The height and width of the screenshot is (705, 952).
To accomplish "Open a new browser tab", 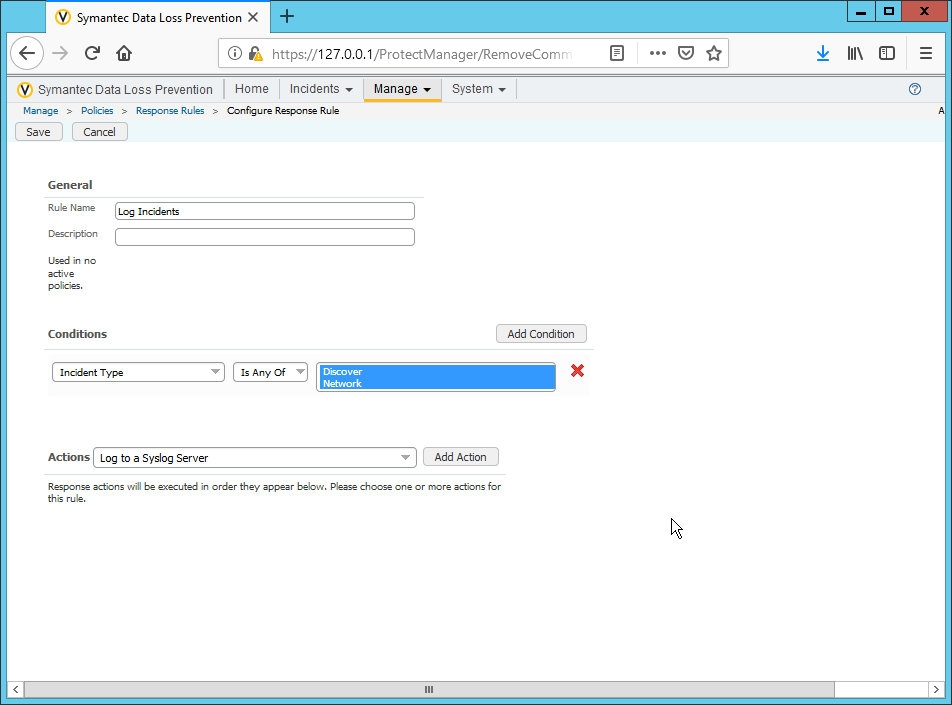I will (x=287, y=16).
